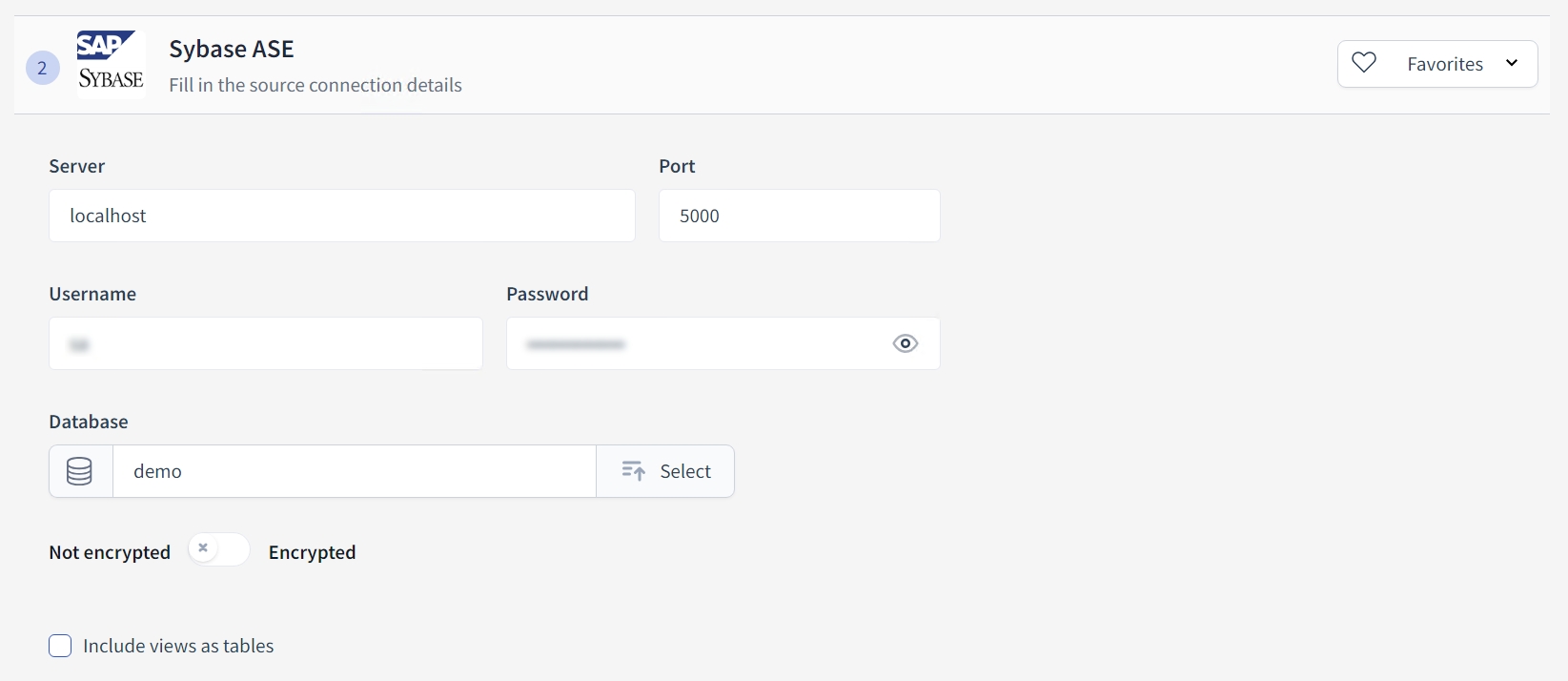Focus the Port field showing 5000
The width and height of the screenshot is (1568, 681).
click(x=799, y=216)
